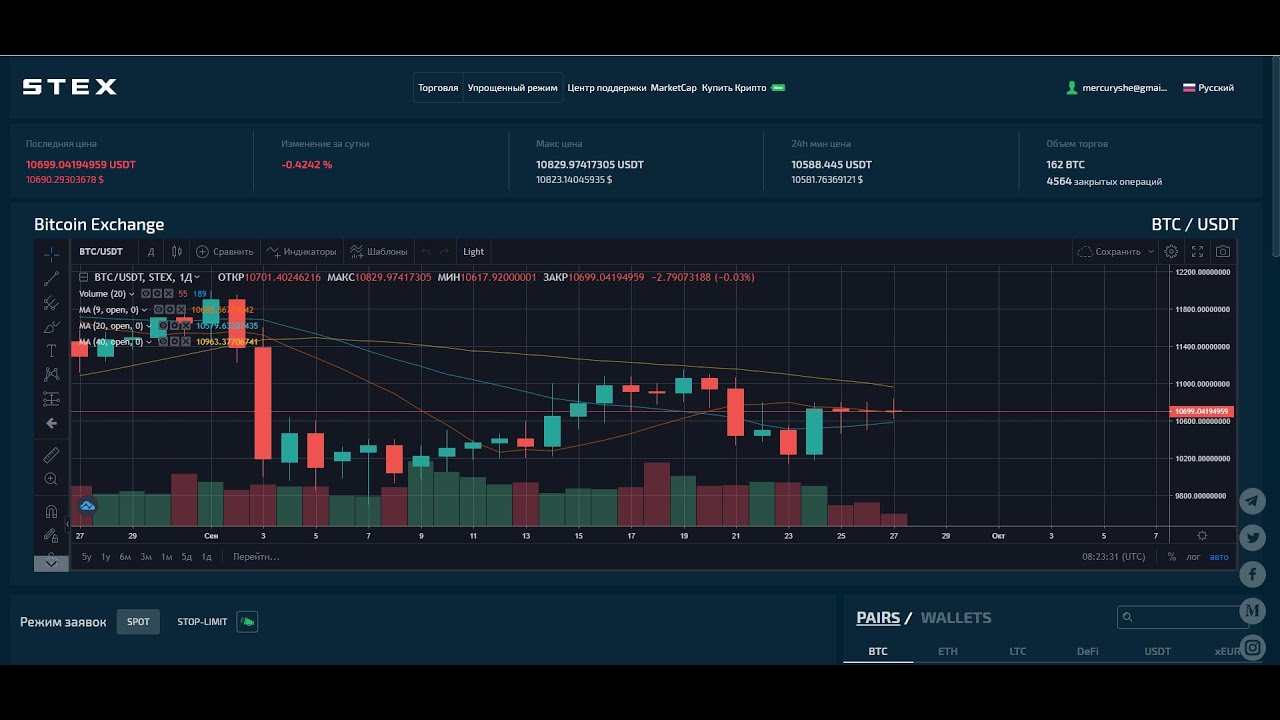Select the trend line drawing tool

(x=51, y=278)
